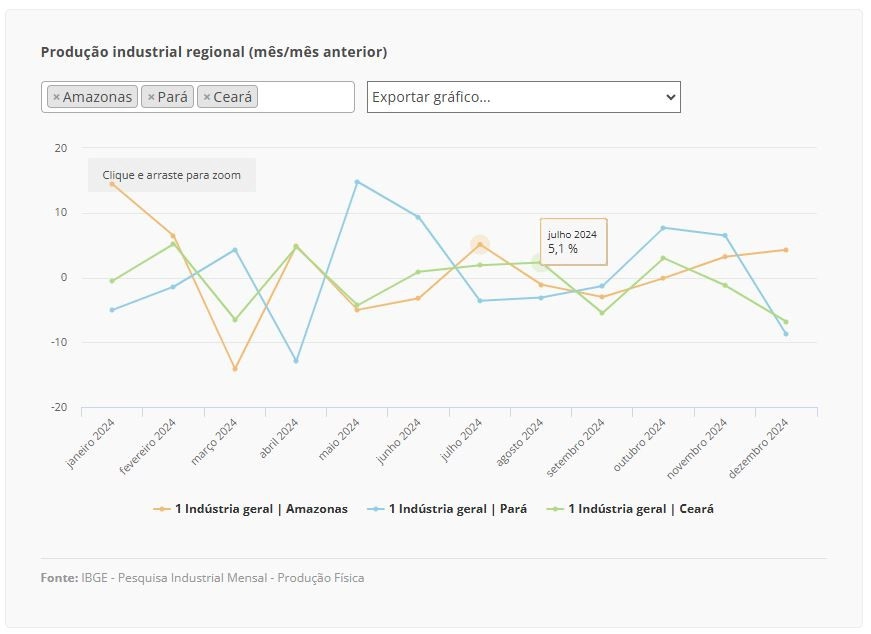Viewport: 871px width, 634px height.
Task: Select Pará's dezembro 2024 data point
Action: click(786, 334)
